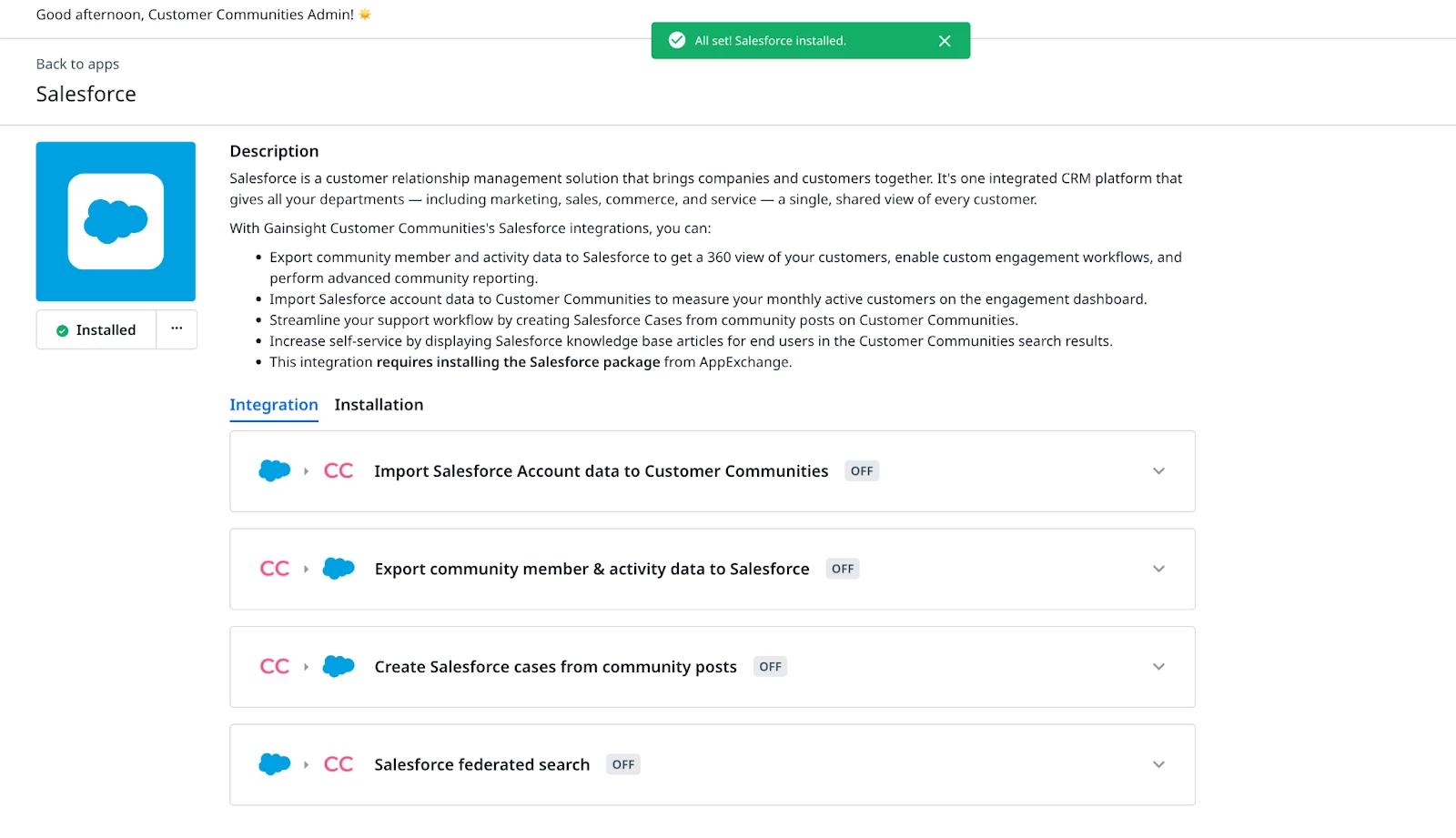Switch to the Installation tab
1456x838 pixels.
point(379,405)
